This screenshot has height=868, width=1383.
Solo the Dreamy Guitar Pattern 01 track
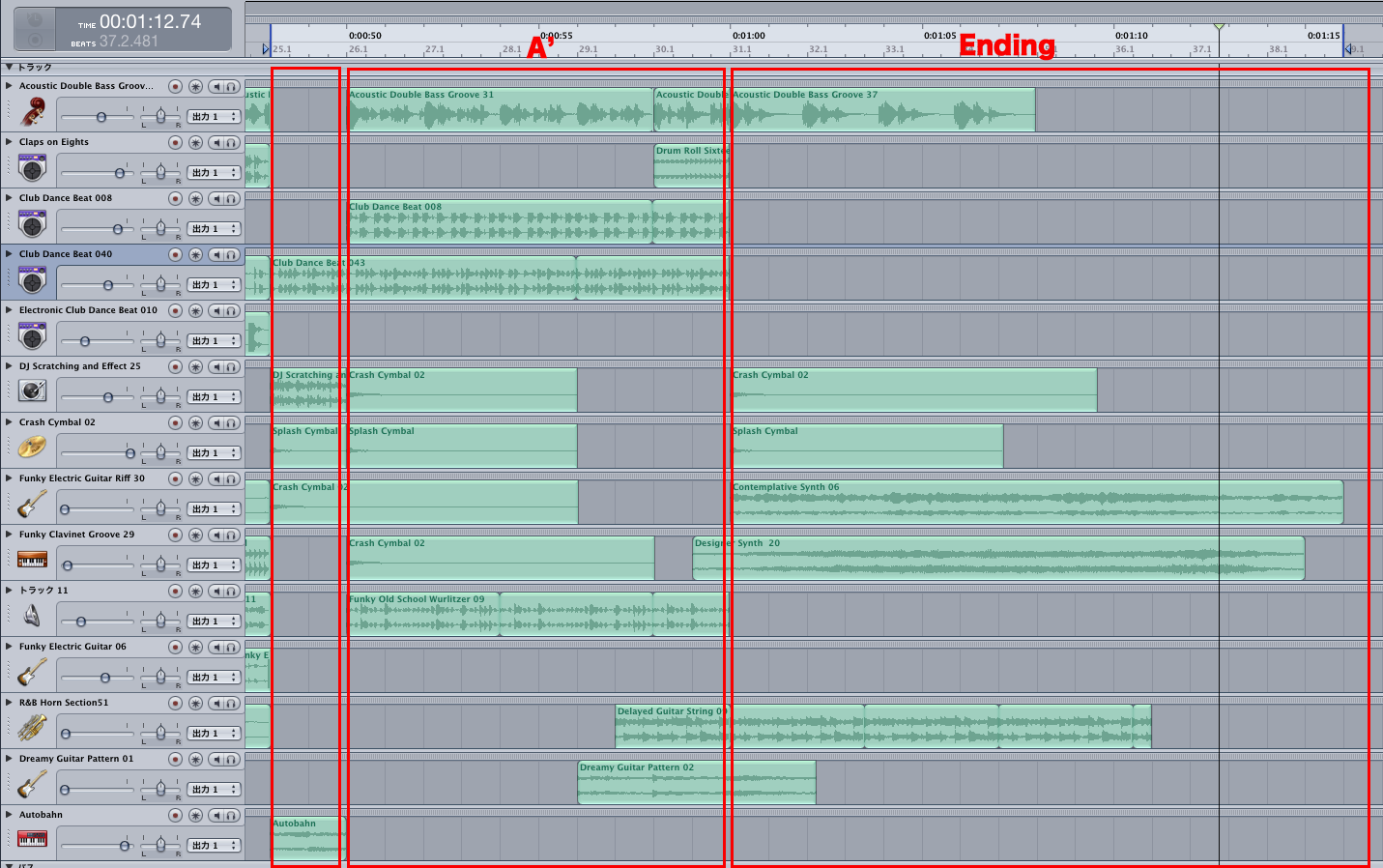(232, 760)
